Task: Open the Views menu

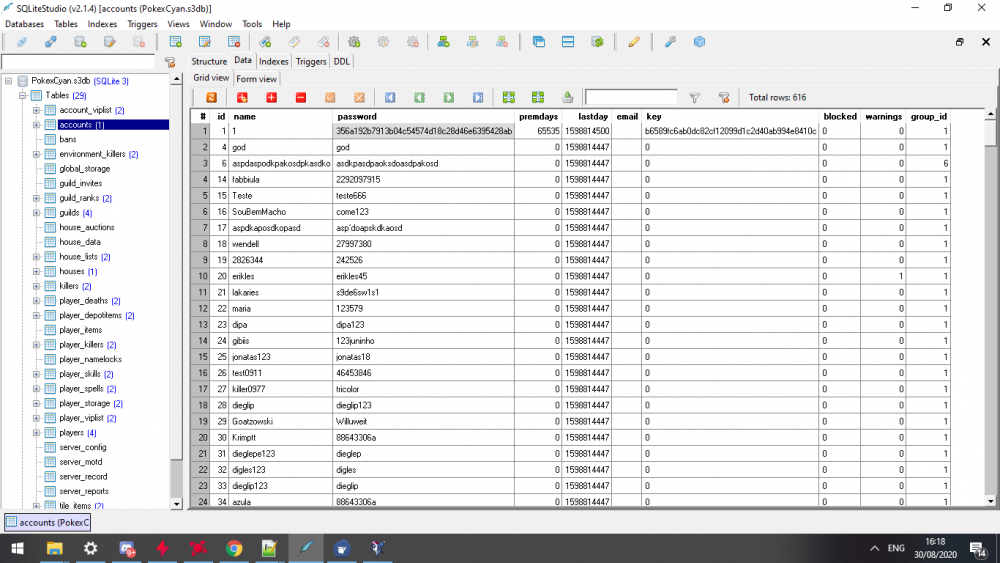Action: (x=179, y=24)
